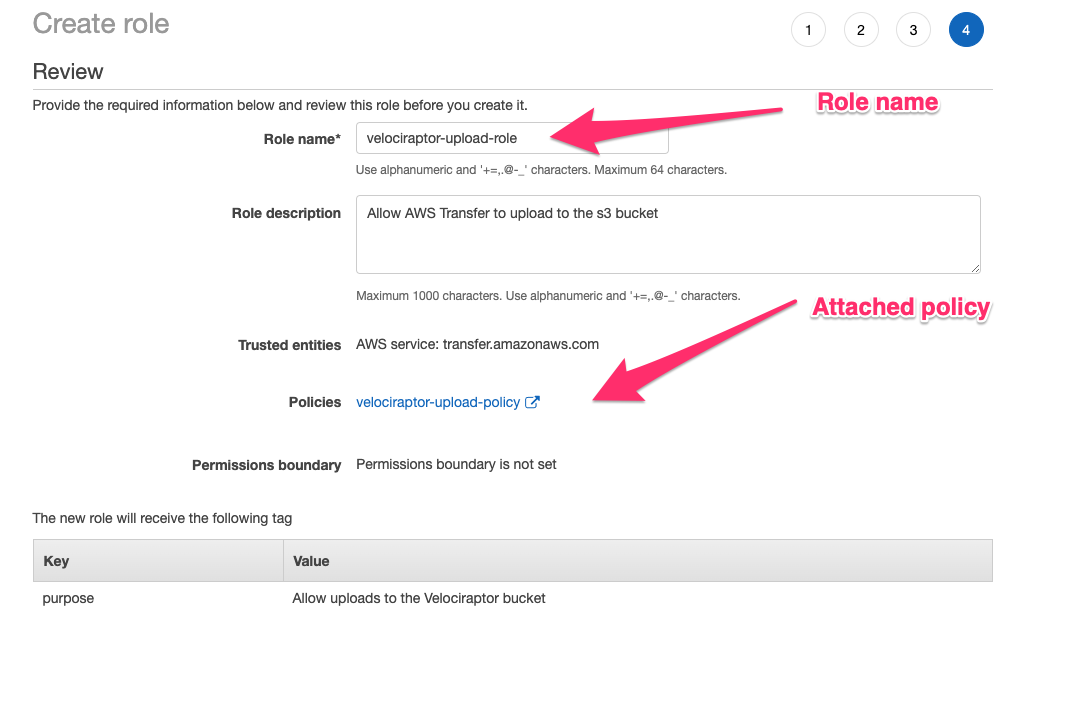Select the highlighted step 4 circle
Viewport: 1090px width, 711px height.
point(966,30)
